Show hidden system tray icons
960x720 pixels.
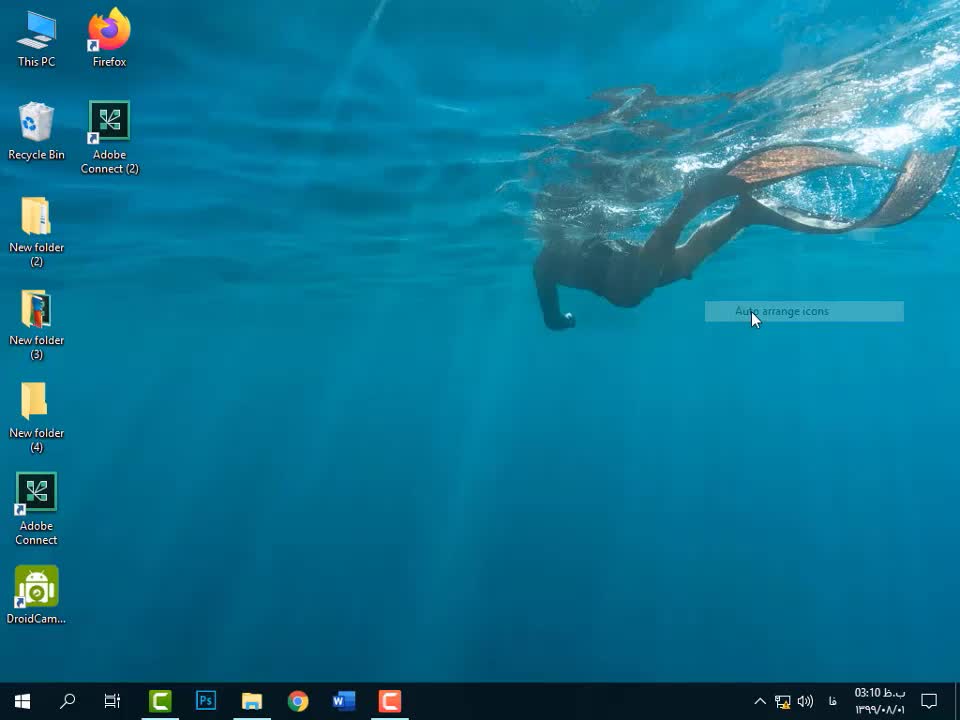point(760,701)
